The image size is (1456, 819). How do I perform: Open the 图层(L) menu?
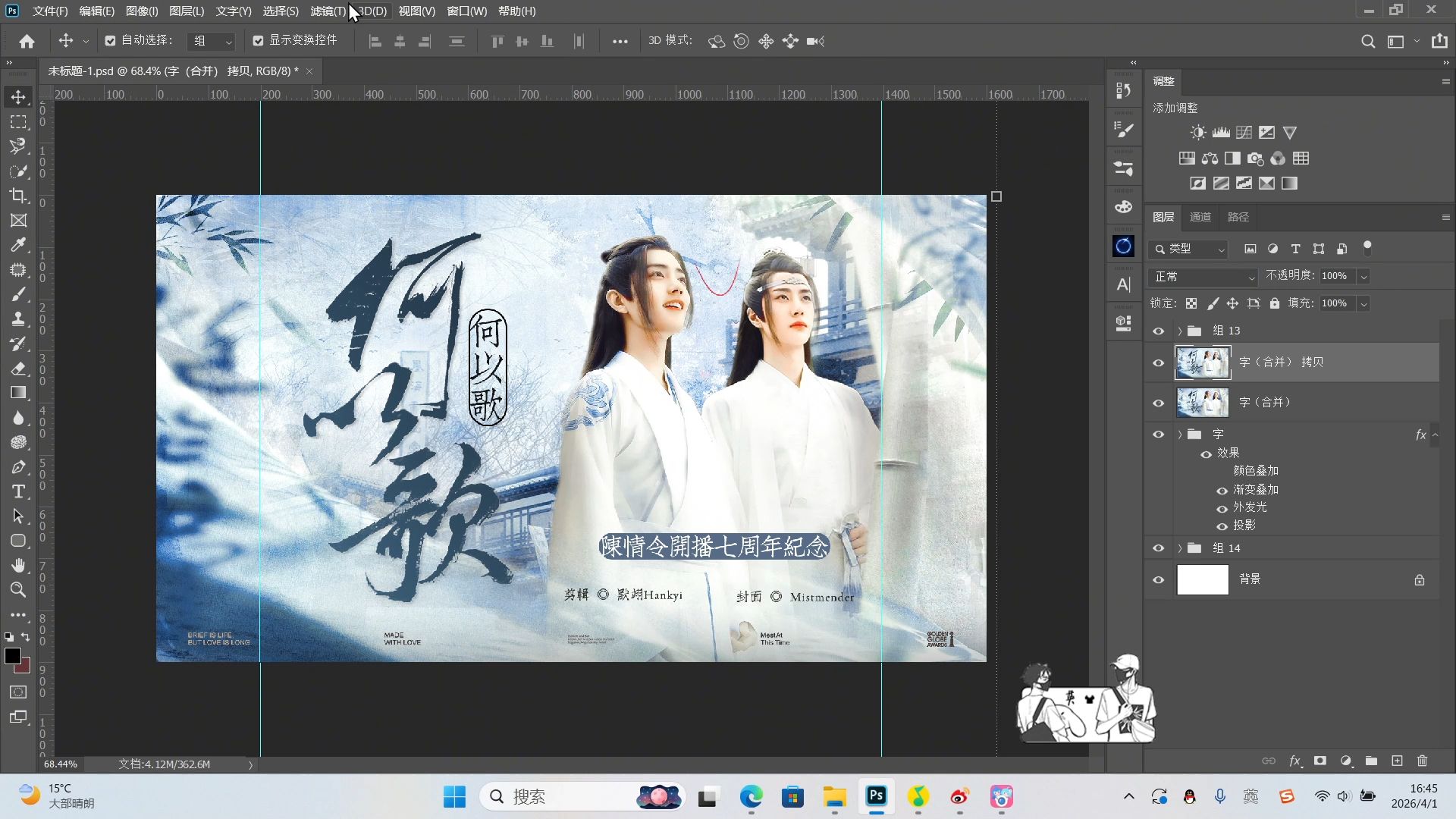tap(187, 11)
